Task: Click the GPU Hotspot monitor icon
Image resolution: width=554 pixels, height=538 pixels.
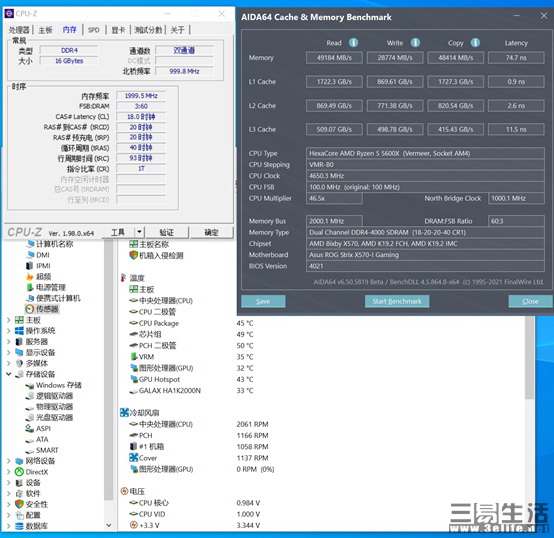Action: tap(134, 379)
